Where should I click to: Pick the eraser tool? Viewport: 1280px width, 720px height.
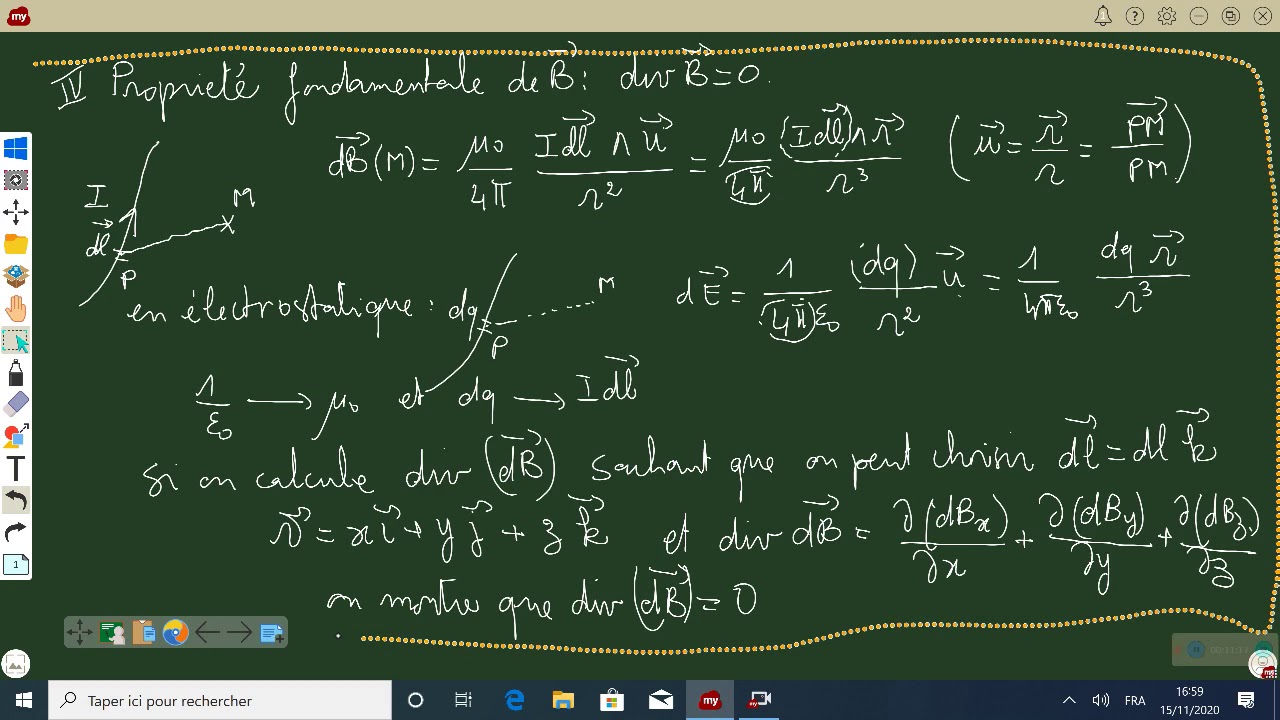[16, 404]
